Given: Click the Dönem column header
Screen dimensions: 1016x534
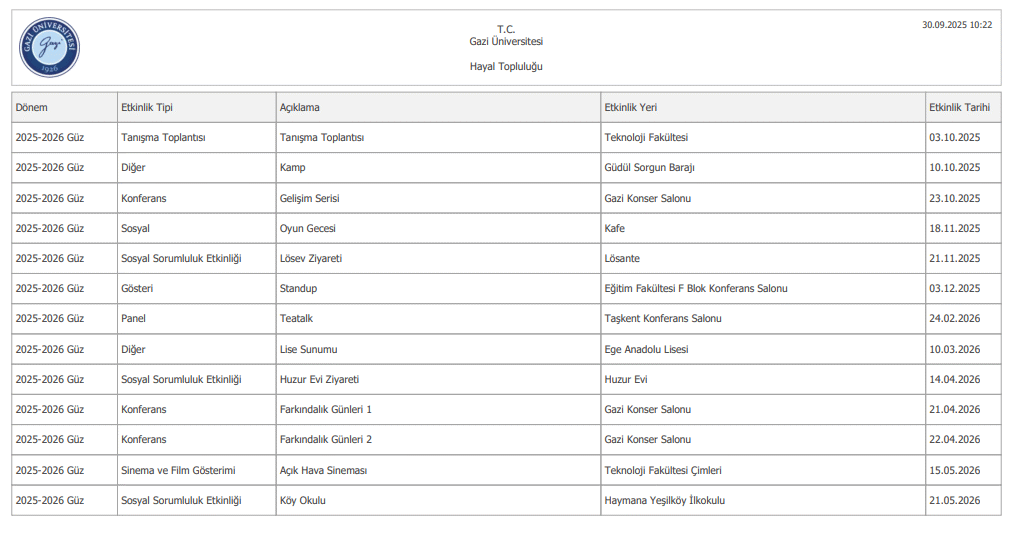Looking at the screenshot, I should coord(32,108).
